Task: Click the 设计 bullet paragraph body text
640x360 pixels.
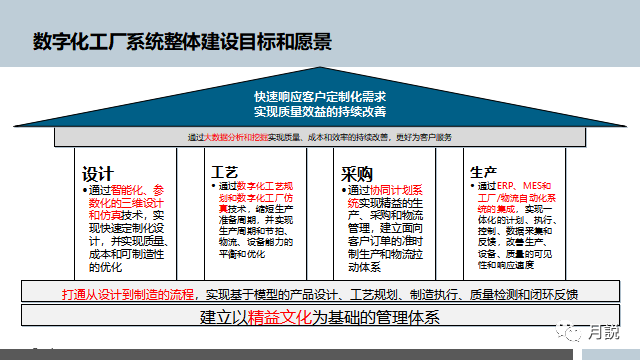Action: point(126,229)
